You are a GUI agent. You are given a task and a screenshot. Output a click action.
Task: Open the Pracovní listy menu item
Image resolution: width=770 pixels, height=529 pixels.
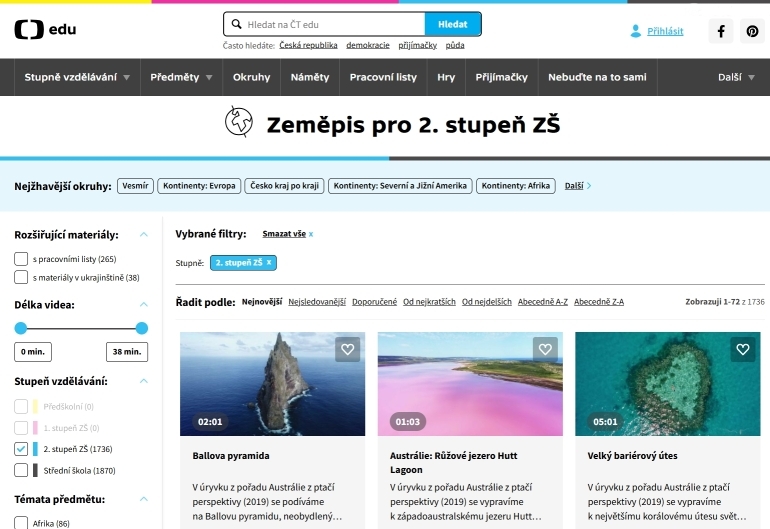pyautogui.click(x=383, y=77)
